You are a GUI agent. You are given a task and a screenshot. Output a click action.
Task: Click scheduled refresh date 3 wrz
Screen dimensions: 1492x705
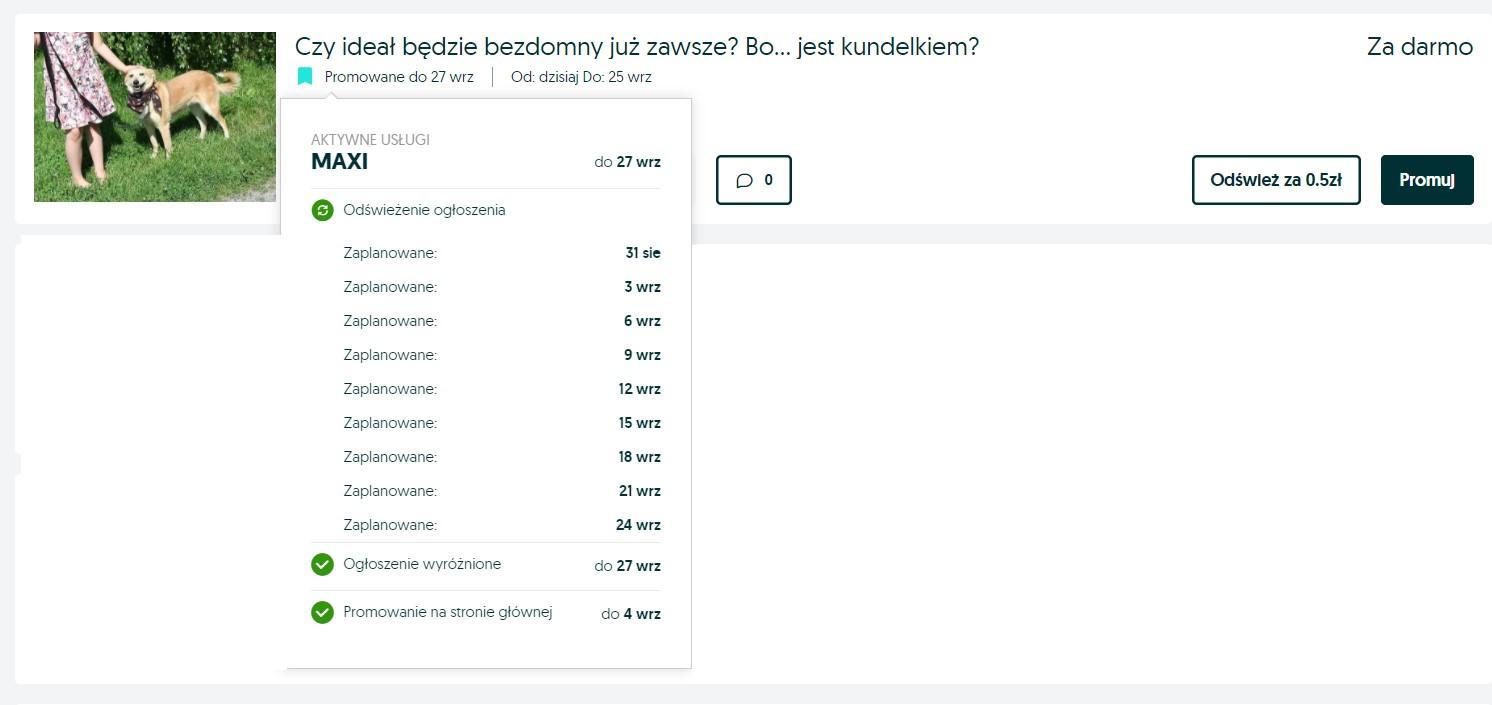[x=642, y=287]
